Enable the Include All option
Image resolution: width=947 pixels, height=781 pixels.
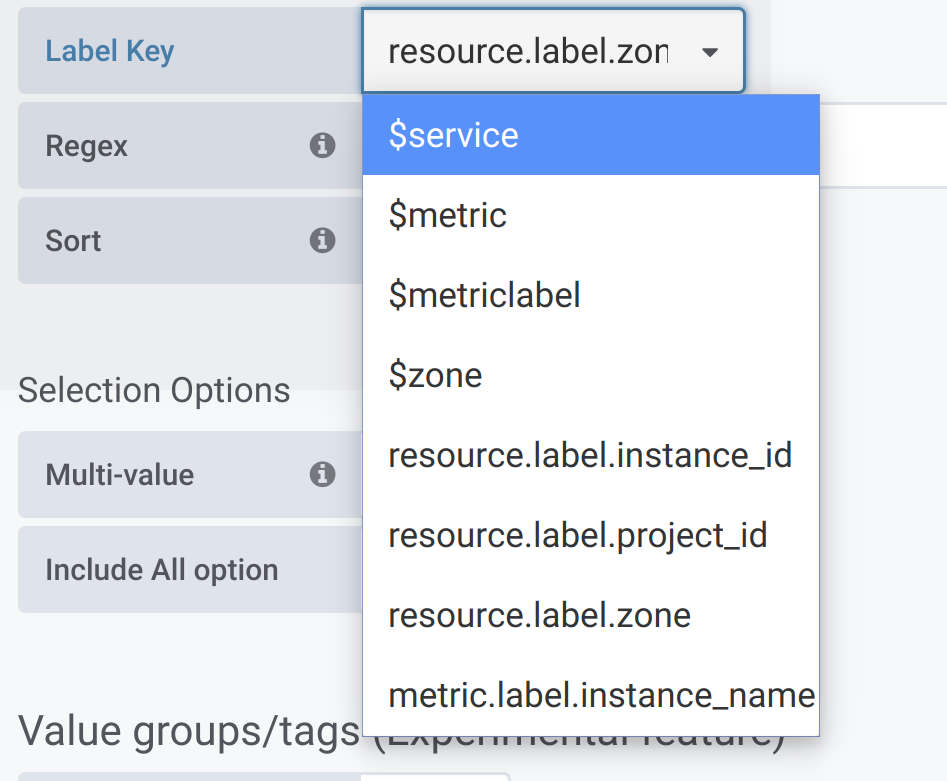[162, 569]
